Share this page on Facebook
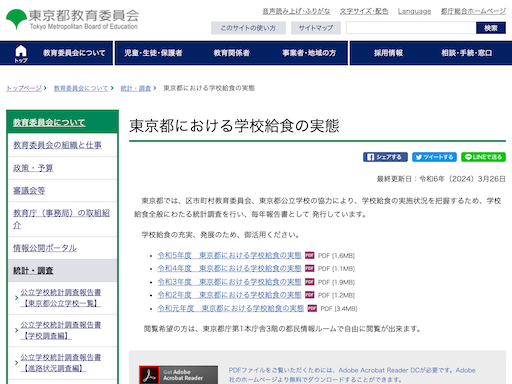The height and width of the screenshot is (384, 512). click(385, 157)
